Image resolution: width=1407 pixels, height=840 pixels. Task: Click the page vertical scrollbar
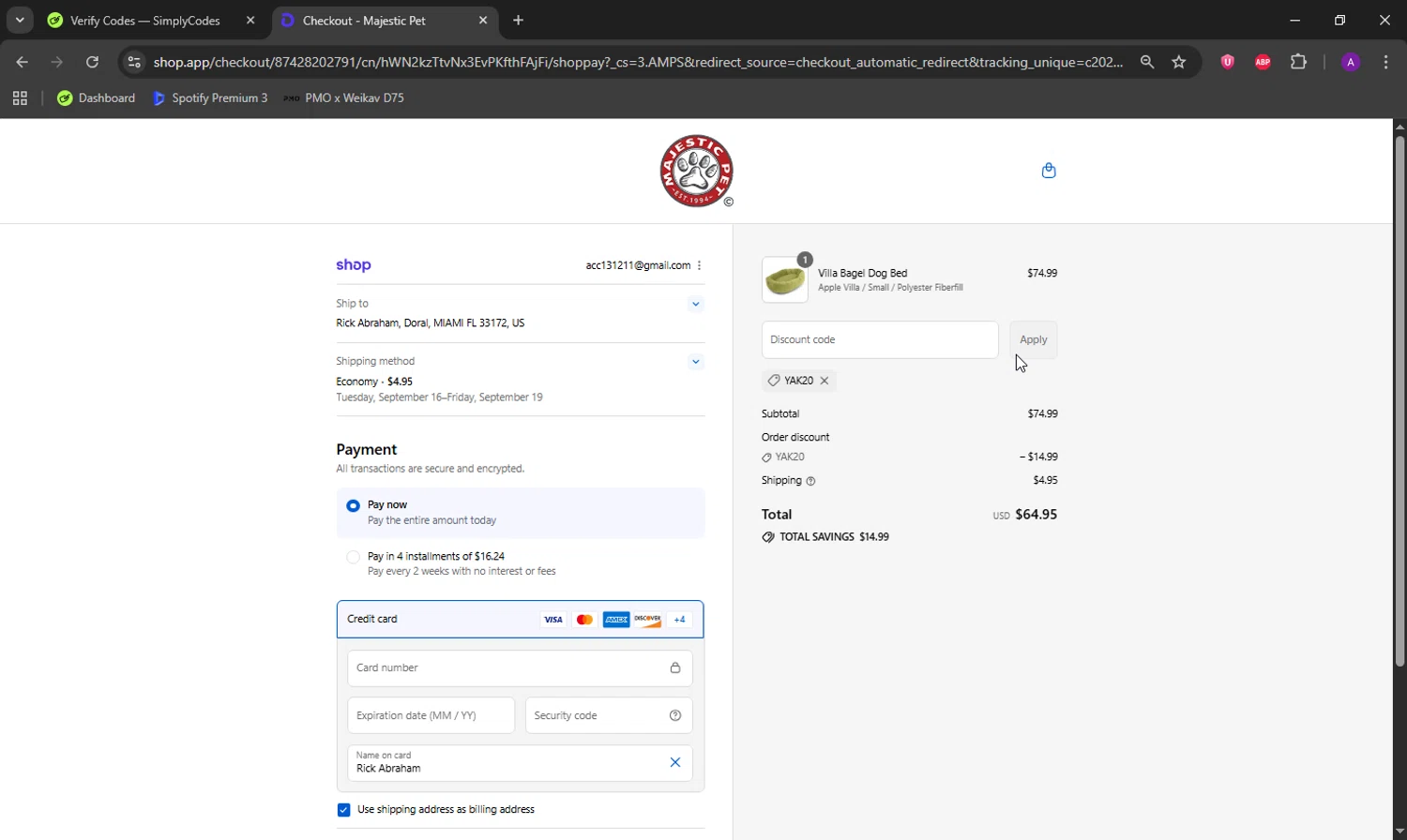(1399, 401)
